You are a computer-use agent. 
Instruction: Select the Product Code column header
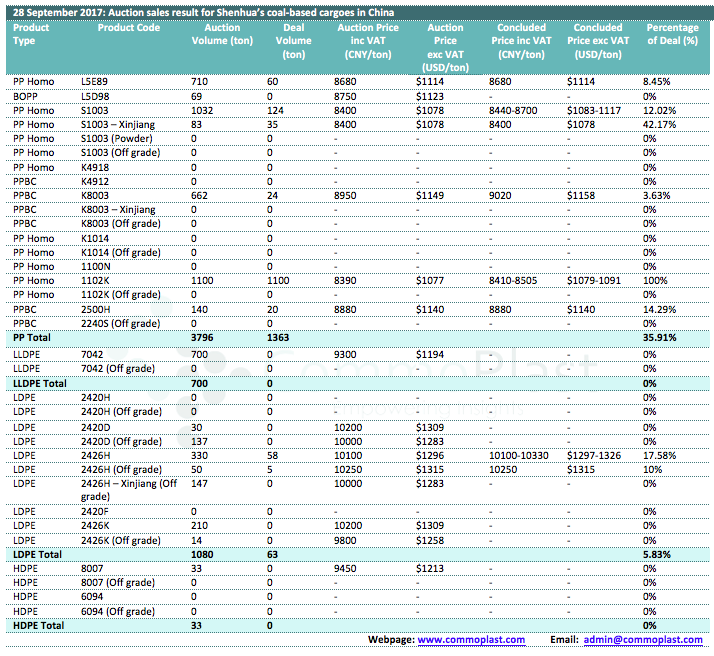click(128, 28)
